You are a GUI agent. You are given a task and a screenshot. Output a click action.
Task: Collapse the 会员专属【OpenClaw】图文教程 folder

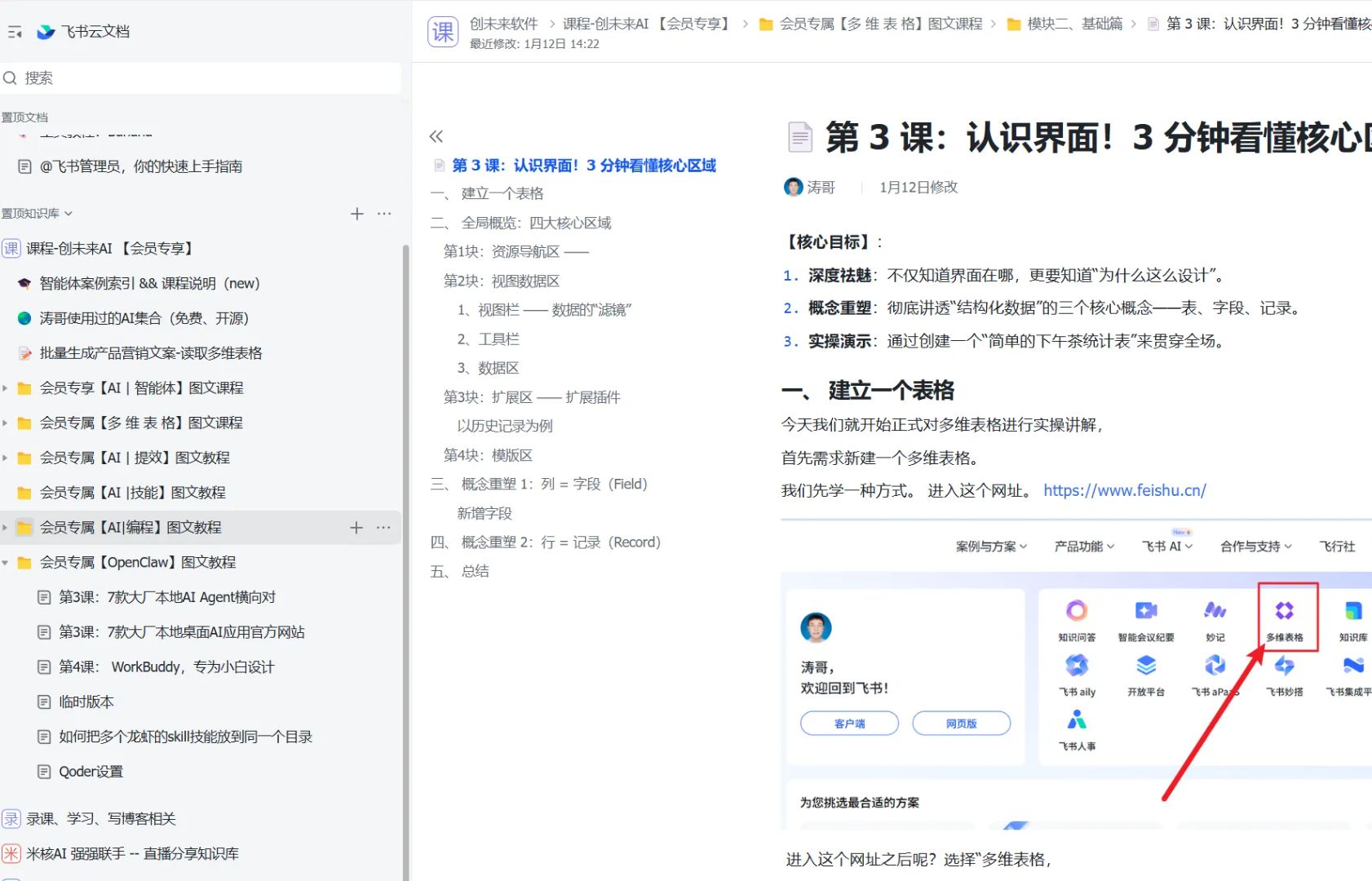[6, 563]
